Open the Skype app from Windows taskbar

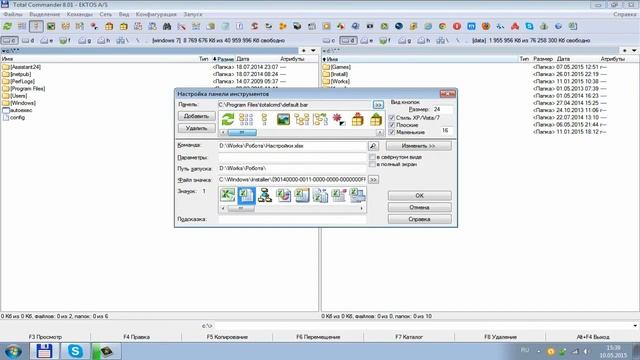pyautogui.click(x=75, y=351)
